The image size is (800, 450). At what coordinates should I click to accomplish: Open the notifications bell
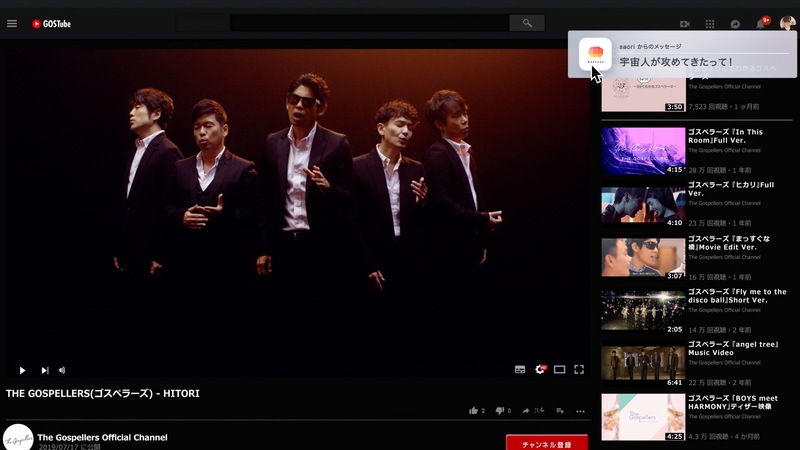tap(760, 24)
